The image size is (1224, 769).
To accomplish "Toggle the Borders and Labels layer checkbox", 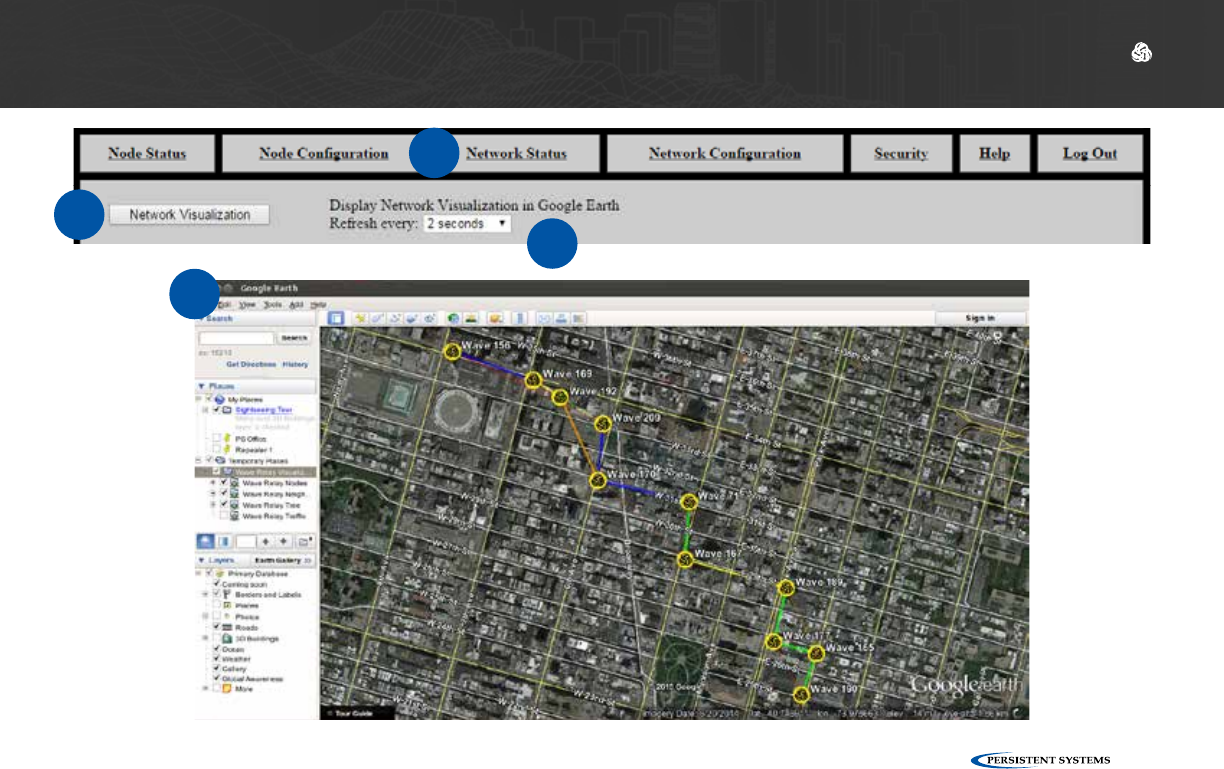I will (216, 593).
